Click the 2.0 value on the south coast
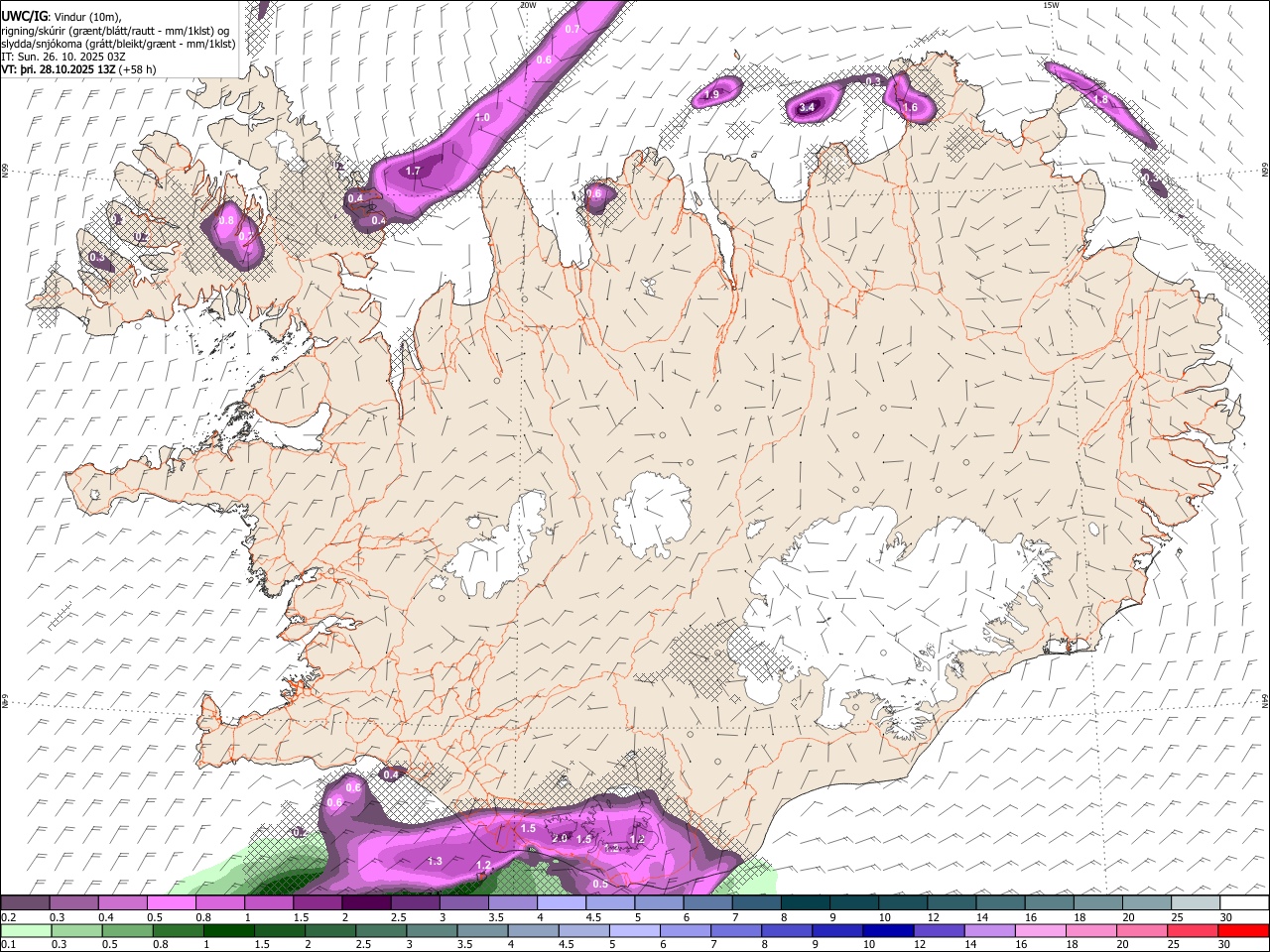The height and width of the screenshot is (952, 1270). pyautogui.click(x=560, y=838)
